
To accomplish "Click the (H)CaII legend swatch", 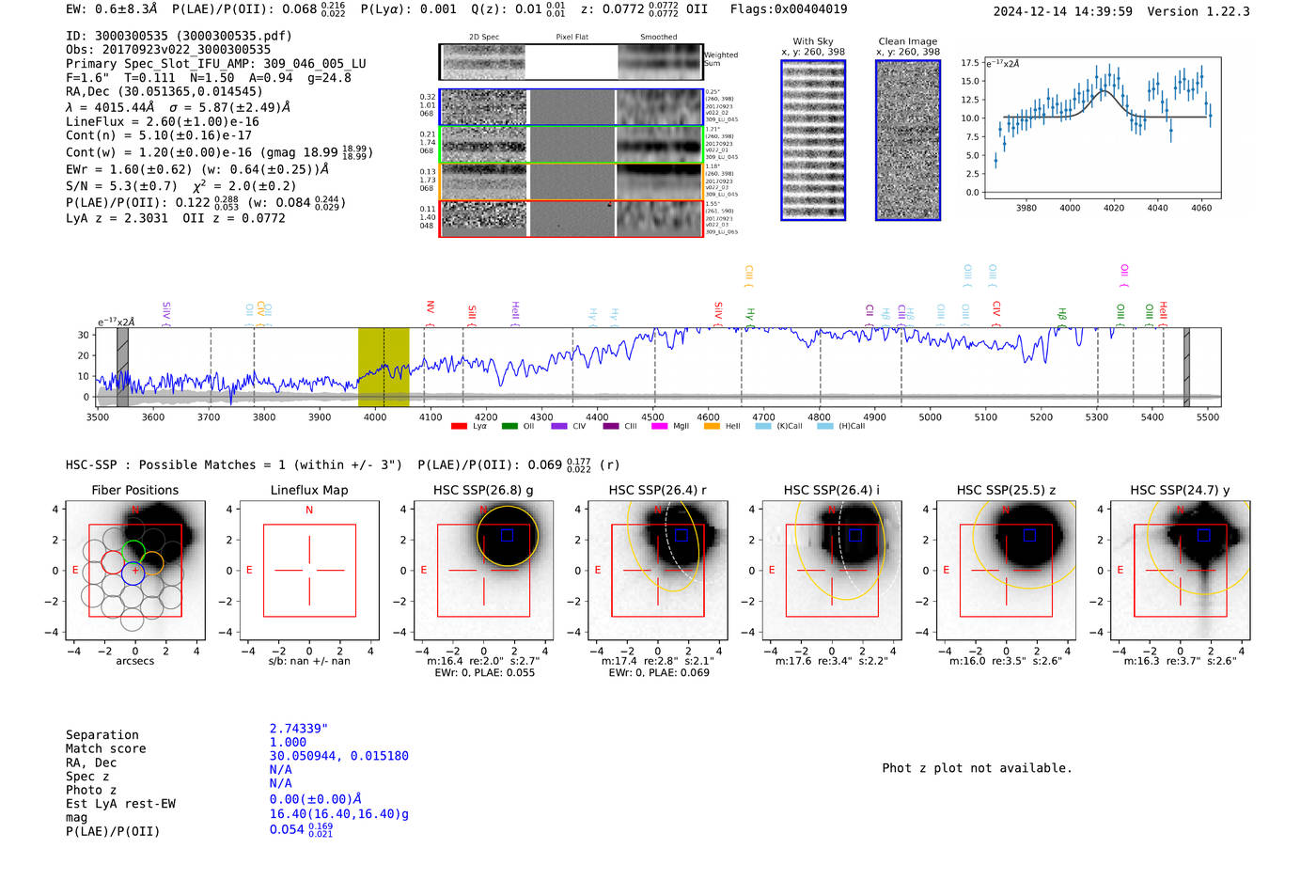I will (x=825, y=426).
